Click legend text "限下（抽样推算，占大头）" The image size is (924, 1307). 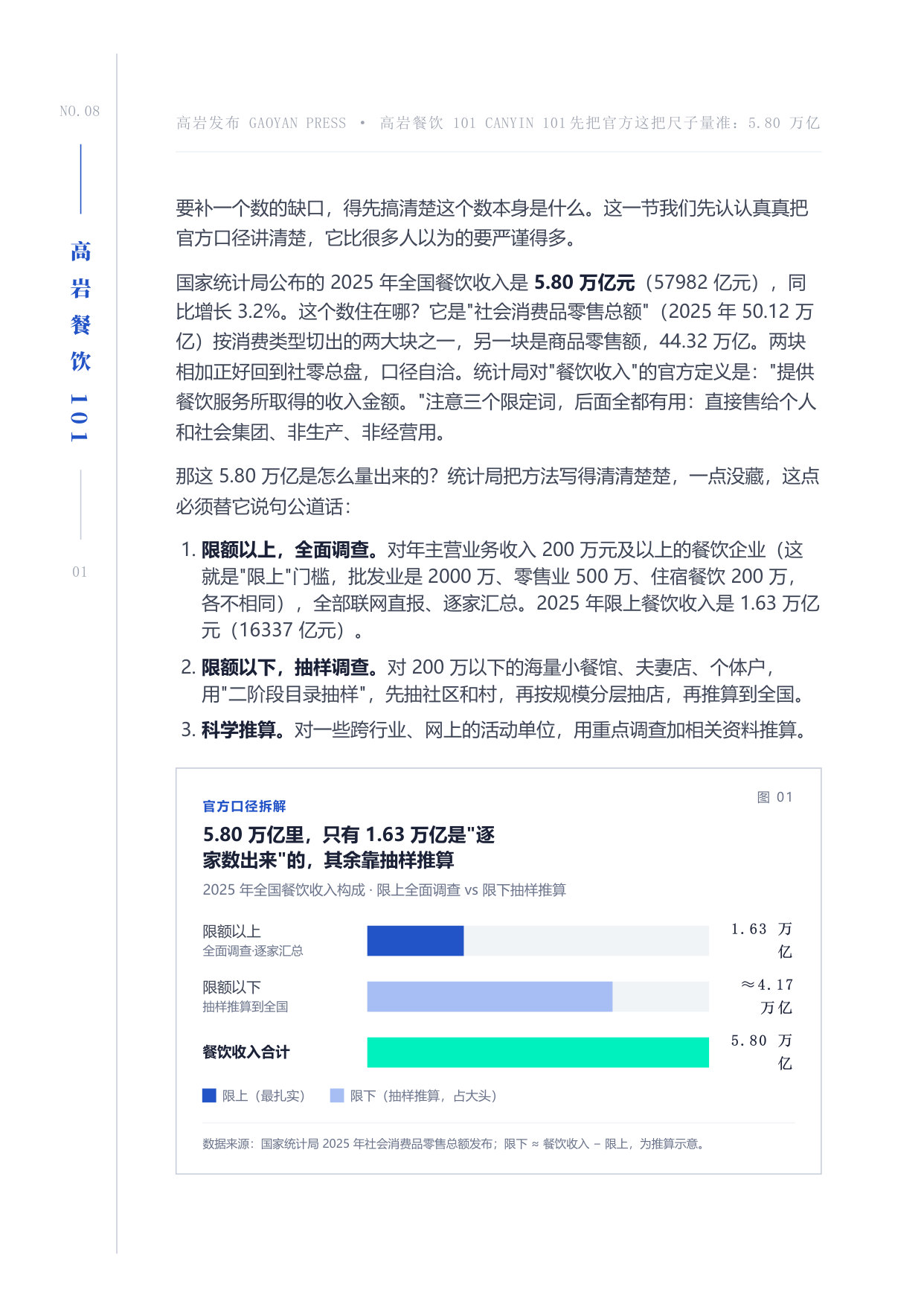(x=423, y=1096)
